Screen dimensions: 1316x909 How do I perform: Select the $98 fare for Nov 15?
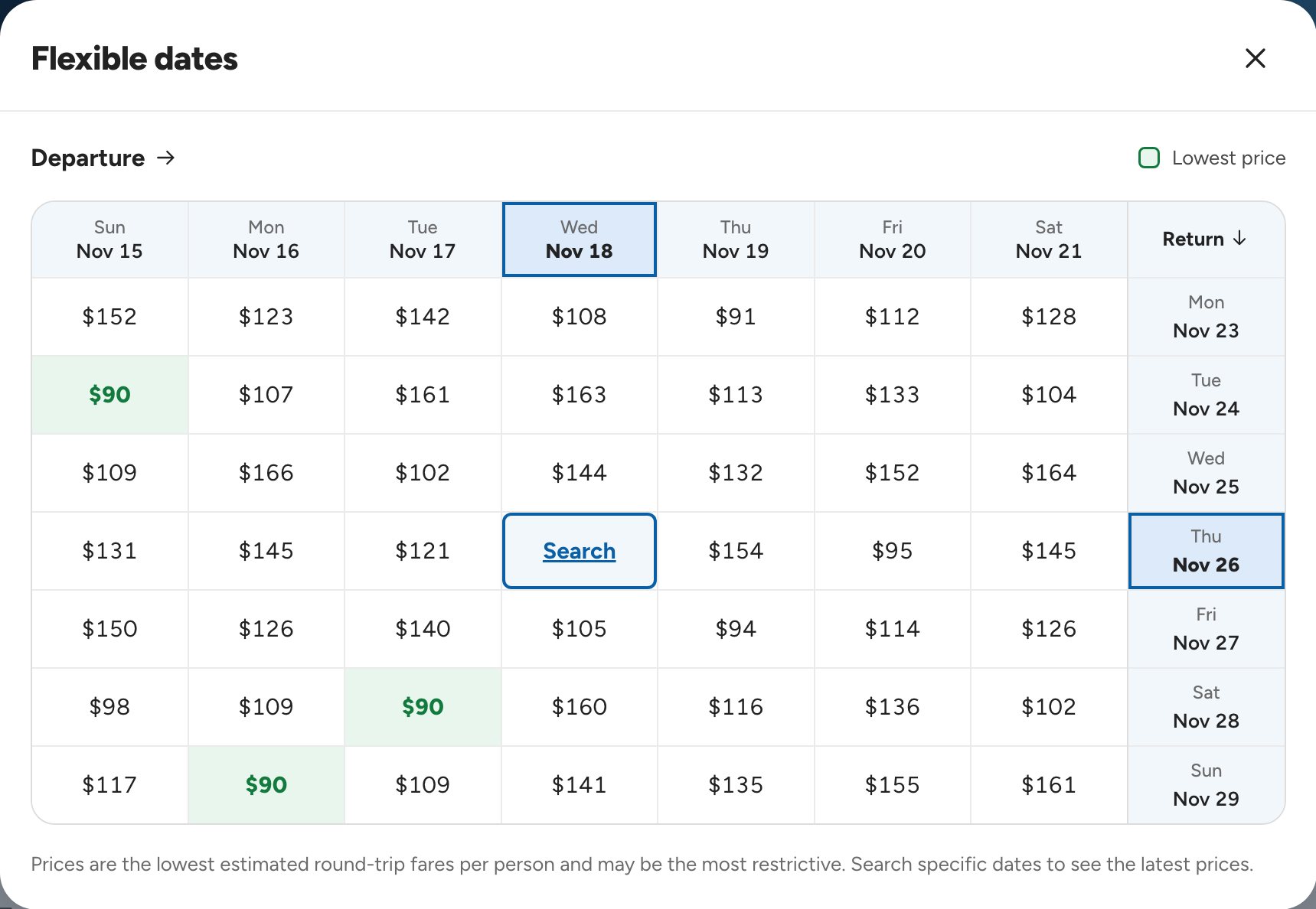pos(109,707)
